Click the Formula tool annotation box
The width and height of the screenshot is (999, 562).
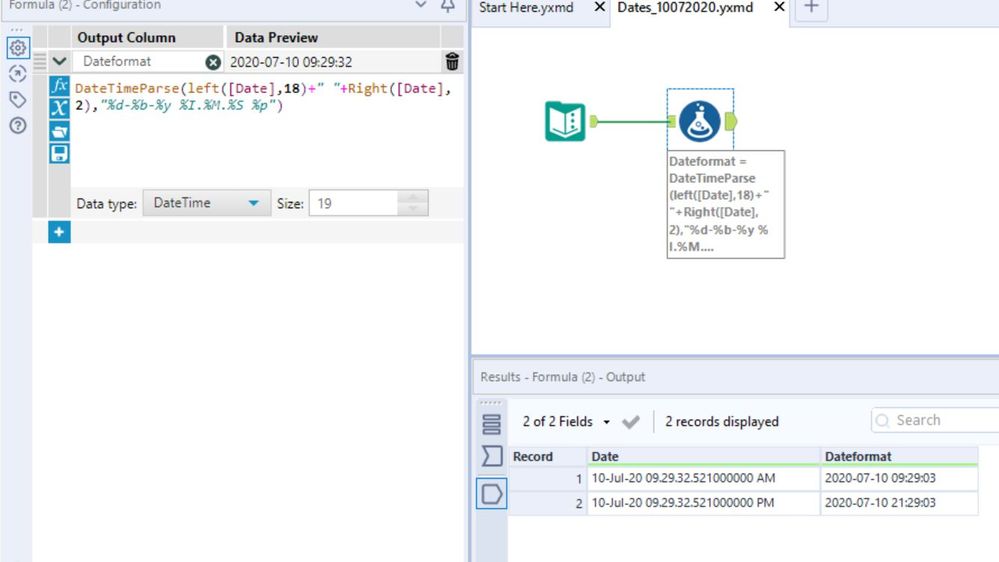726,205
